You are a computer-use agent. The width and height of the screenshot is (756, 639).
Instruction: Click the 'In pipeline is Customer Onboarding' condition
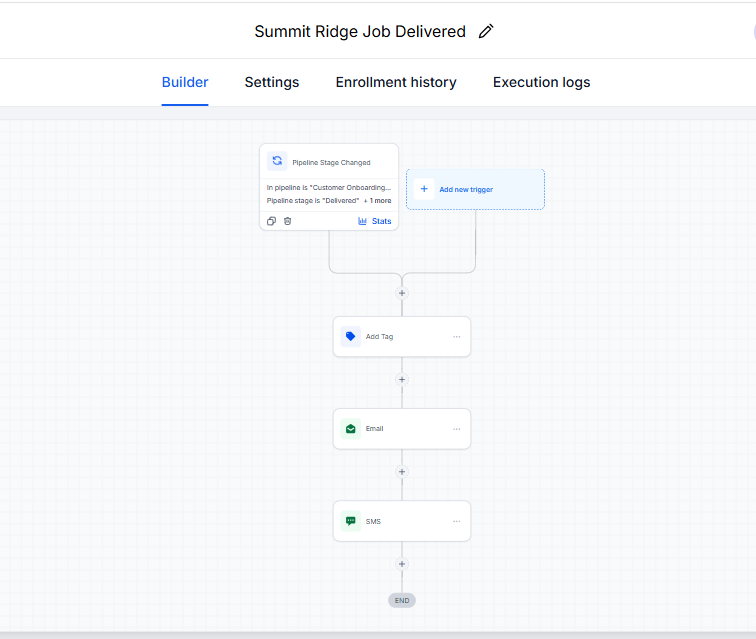329,188
